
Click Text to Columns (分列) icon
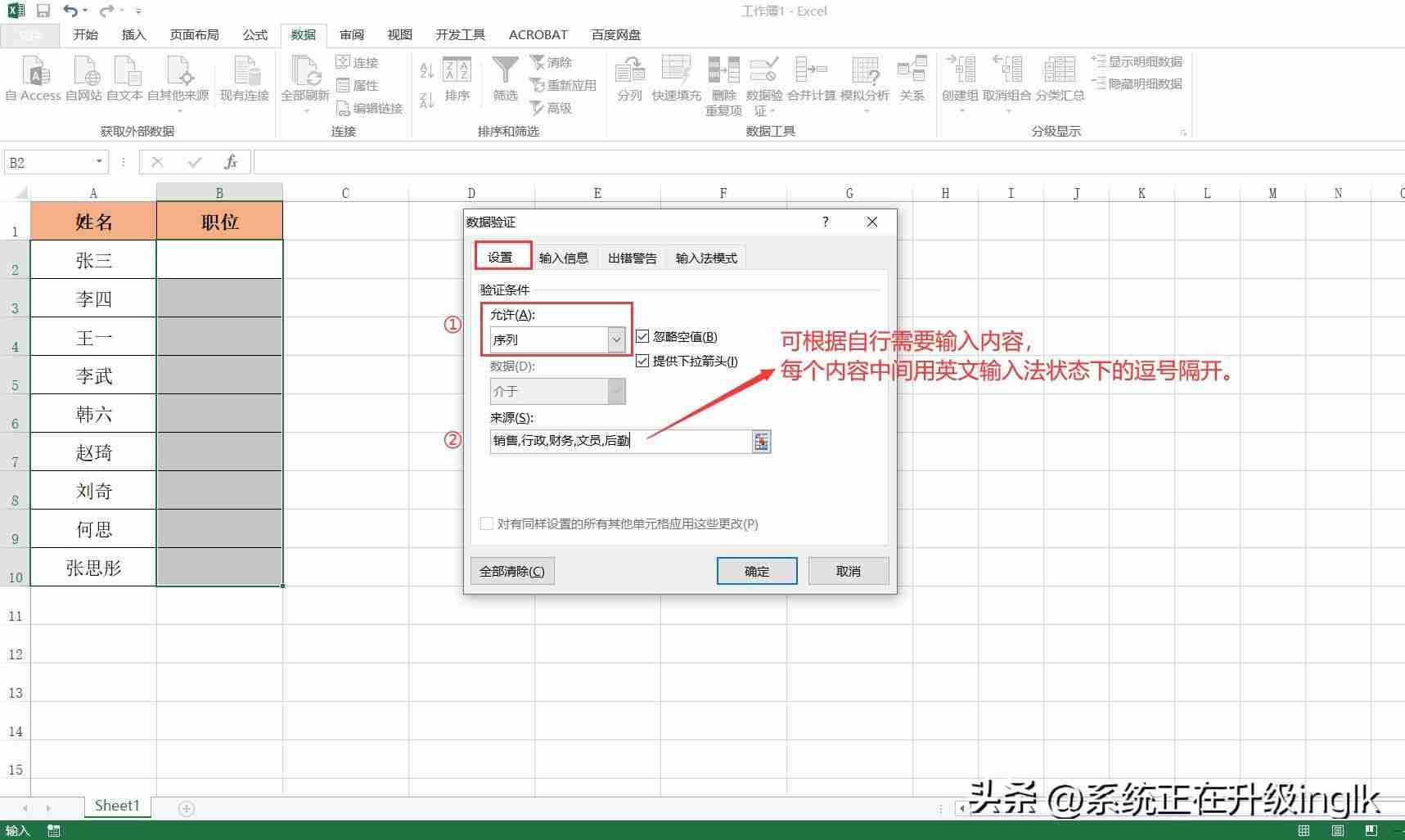(x=630, y=79)
